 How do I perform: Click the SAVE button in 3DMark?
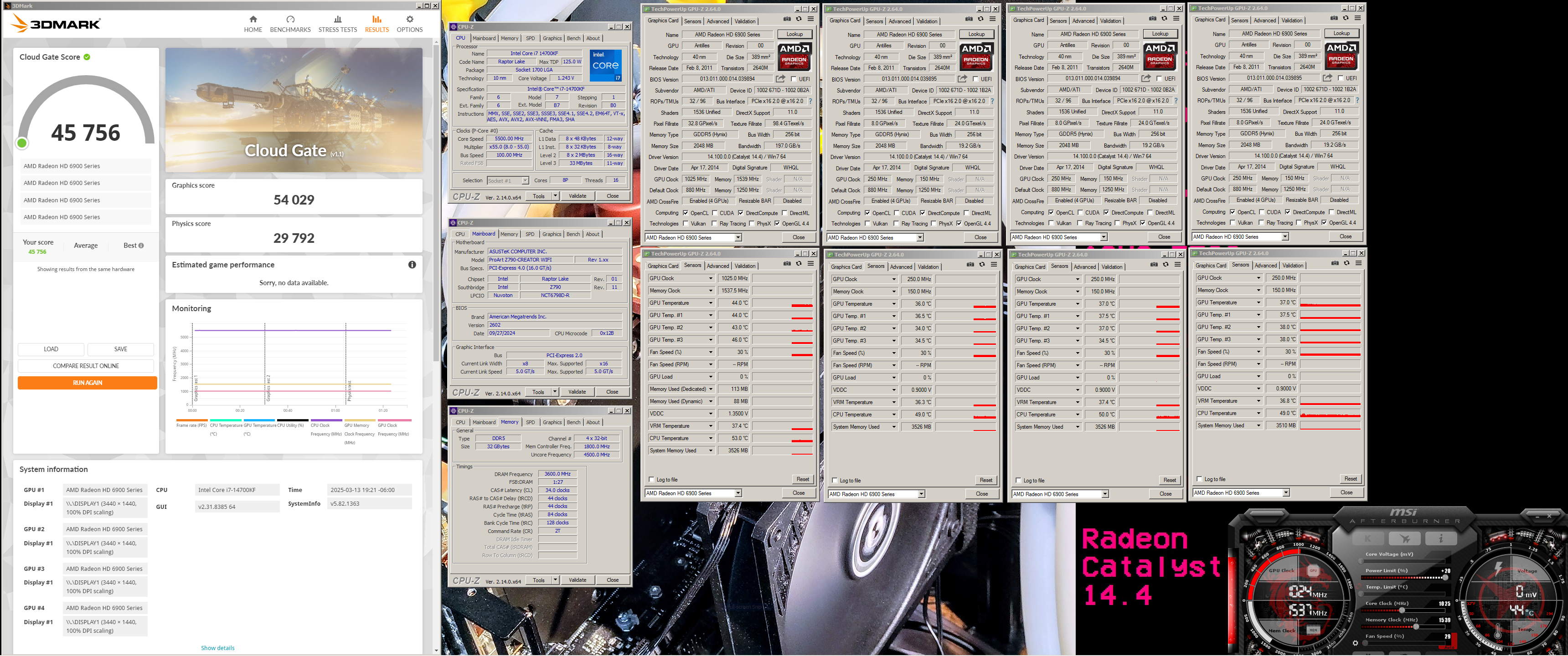pyautogui.click(x=120, y=349)
